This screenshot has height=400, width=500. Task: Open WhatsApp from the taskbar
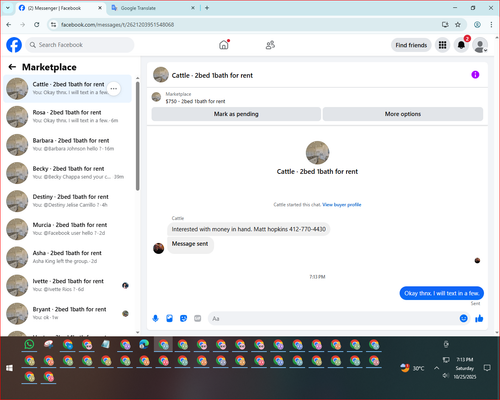[29, 344]
